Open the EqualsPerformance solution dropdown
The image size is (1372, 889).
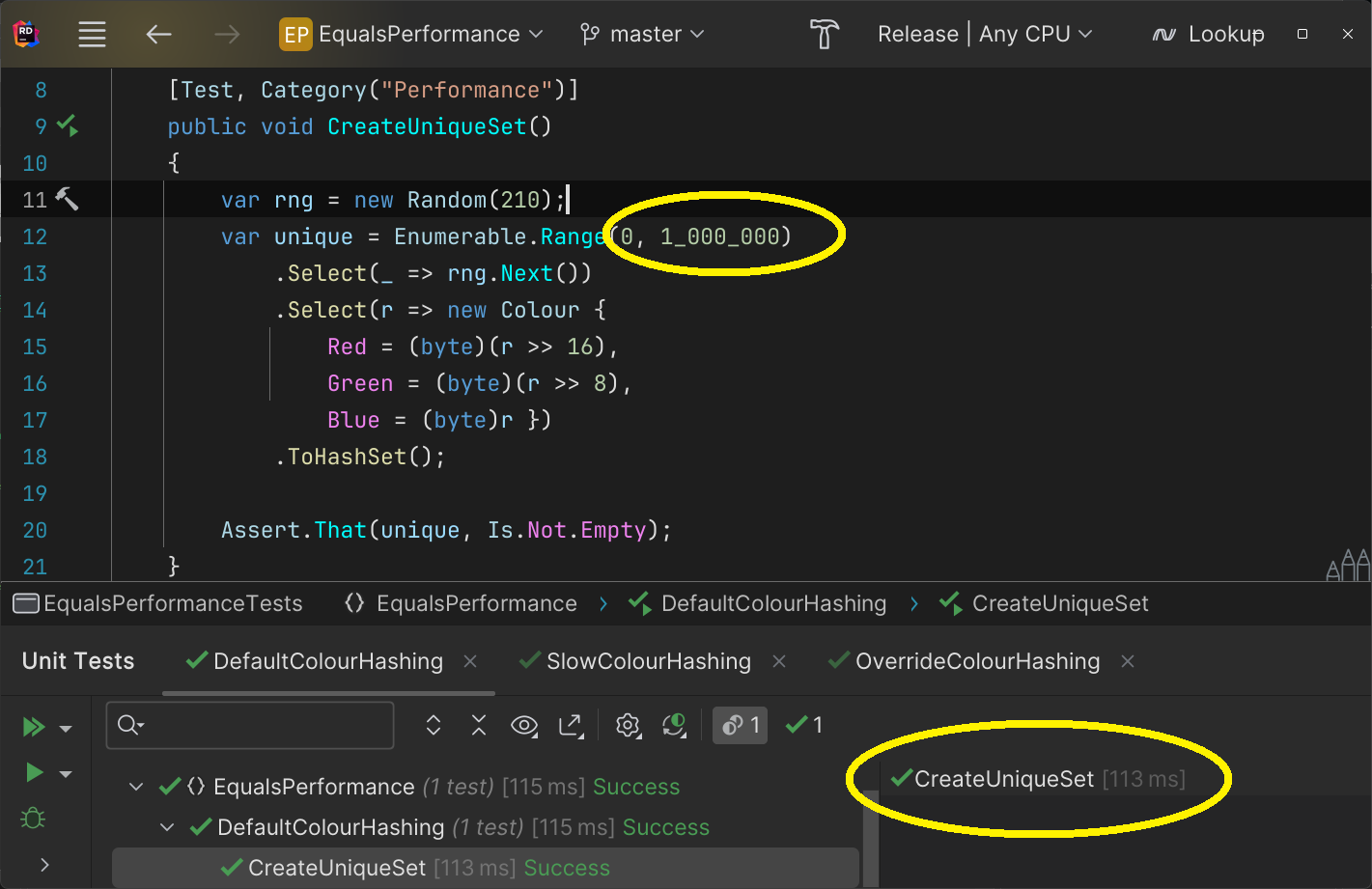click(411, 35)
